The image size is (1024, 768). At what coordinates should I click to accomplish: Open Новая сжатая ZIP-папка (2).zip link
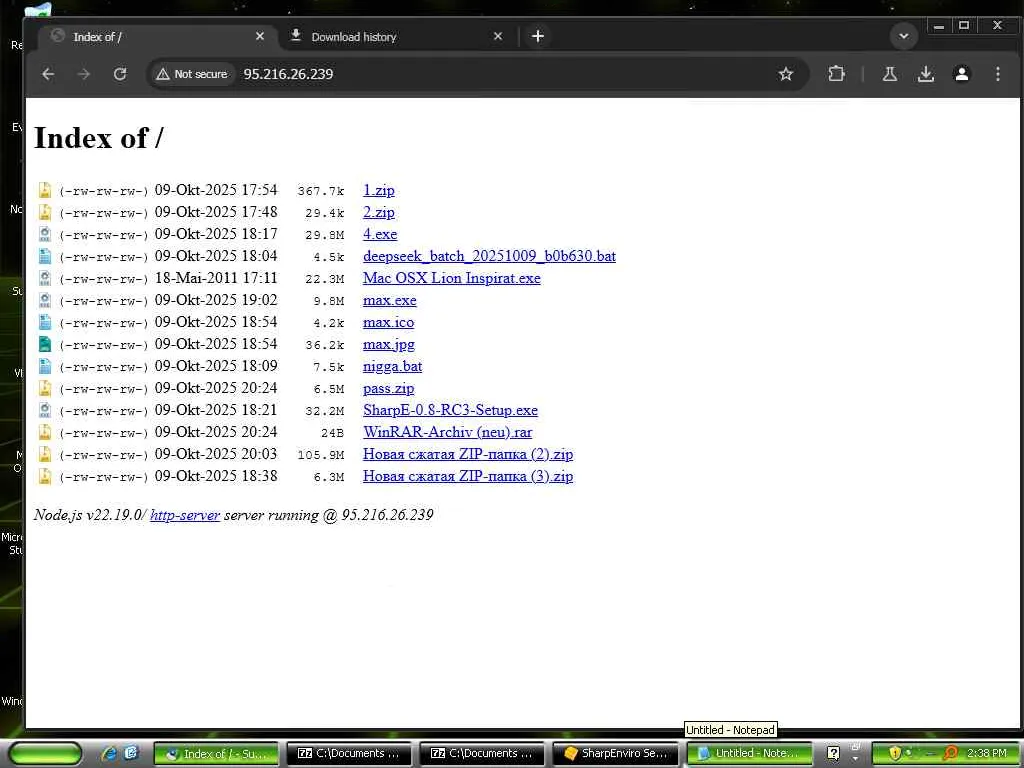468,455
